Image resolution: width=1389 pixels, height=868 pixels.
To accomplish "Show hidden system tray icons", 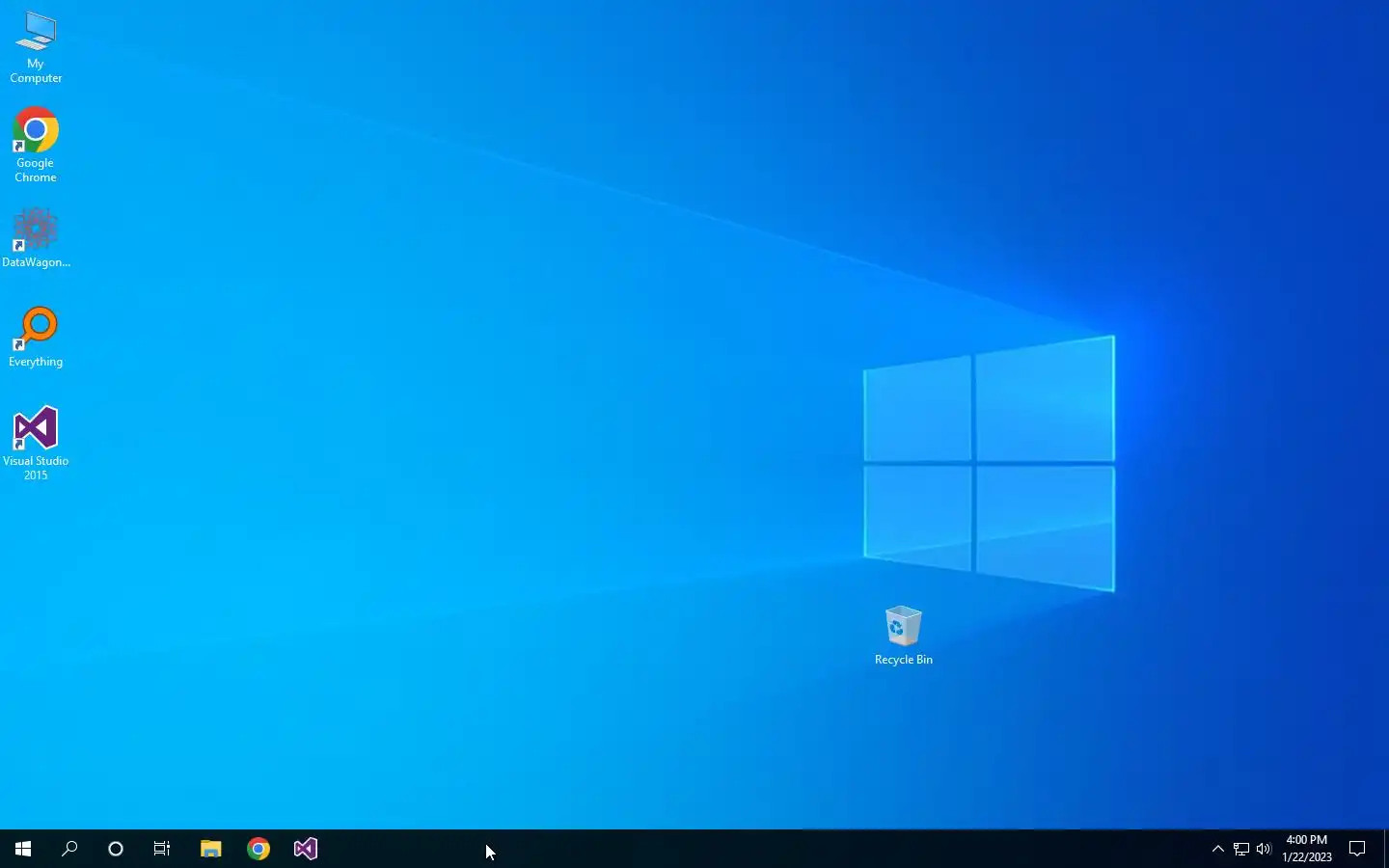I will pyautogui.click(x=1217, y=849).
